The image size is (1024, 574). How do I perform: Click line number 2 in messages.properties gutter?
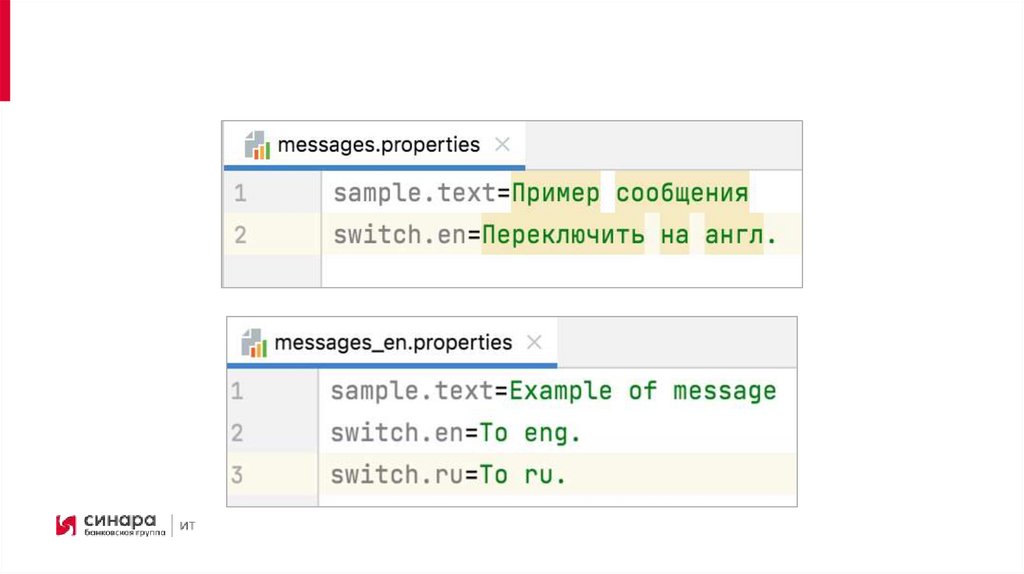click(x=240, y=236)
